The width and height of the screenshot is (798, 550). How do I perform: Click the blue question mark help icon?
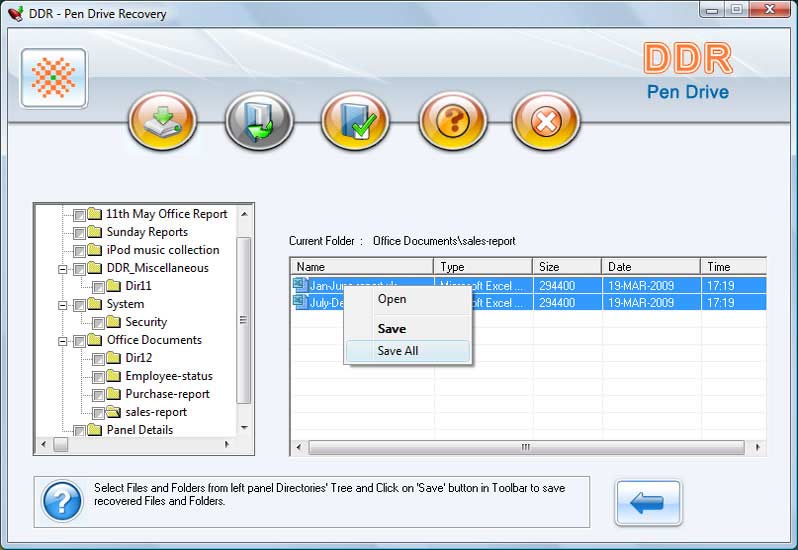pyautogui.click(x=62, y=501)
